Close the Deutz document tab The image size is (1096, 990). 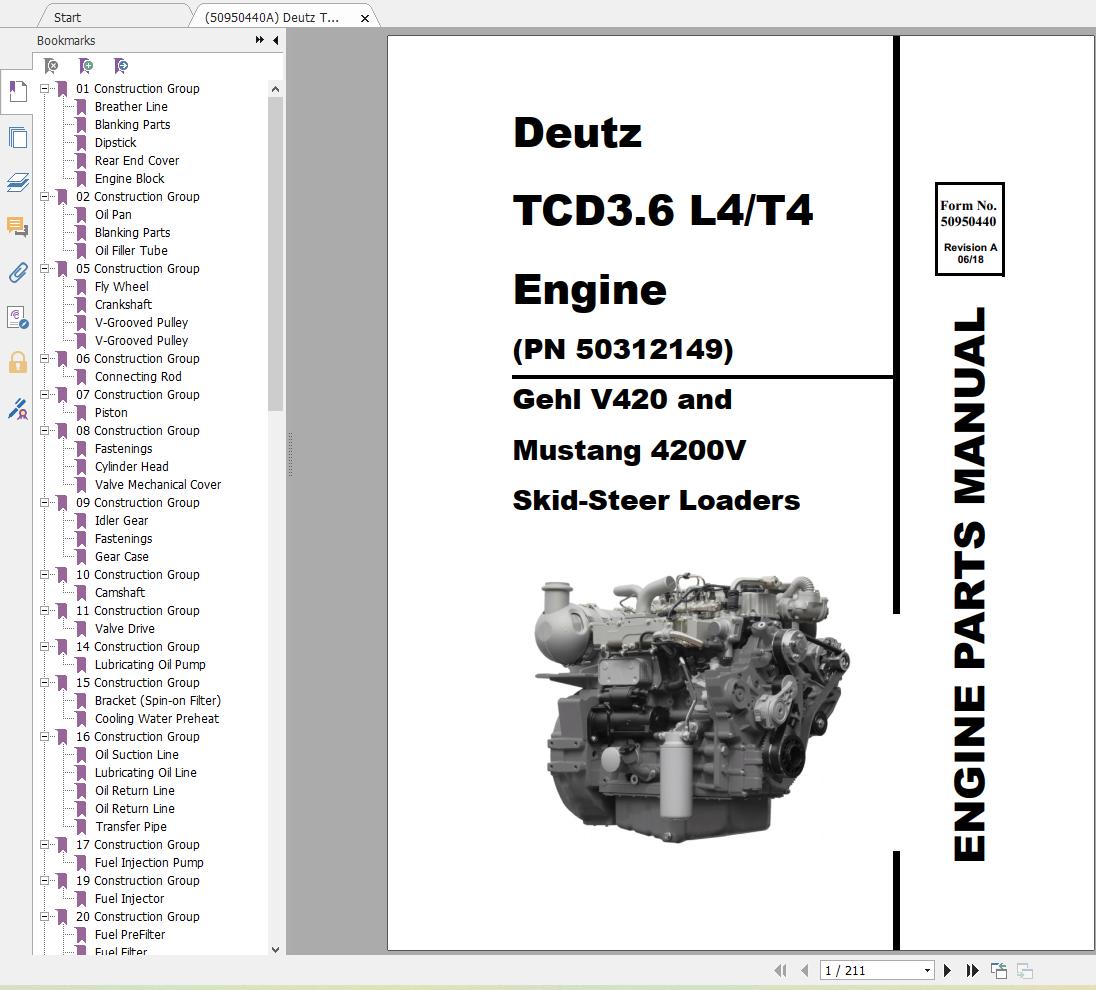click(x=365, y=18)
